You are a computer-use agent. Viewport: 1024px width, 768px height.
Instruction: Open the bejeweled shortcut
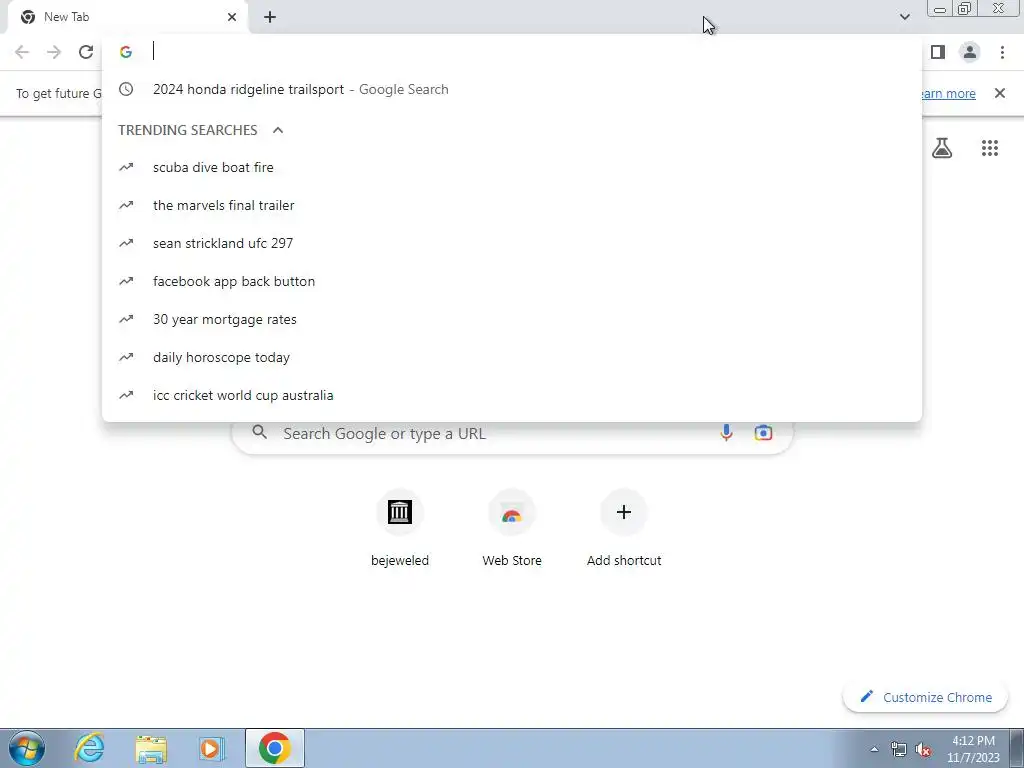tap(400, 529)
